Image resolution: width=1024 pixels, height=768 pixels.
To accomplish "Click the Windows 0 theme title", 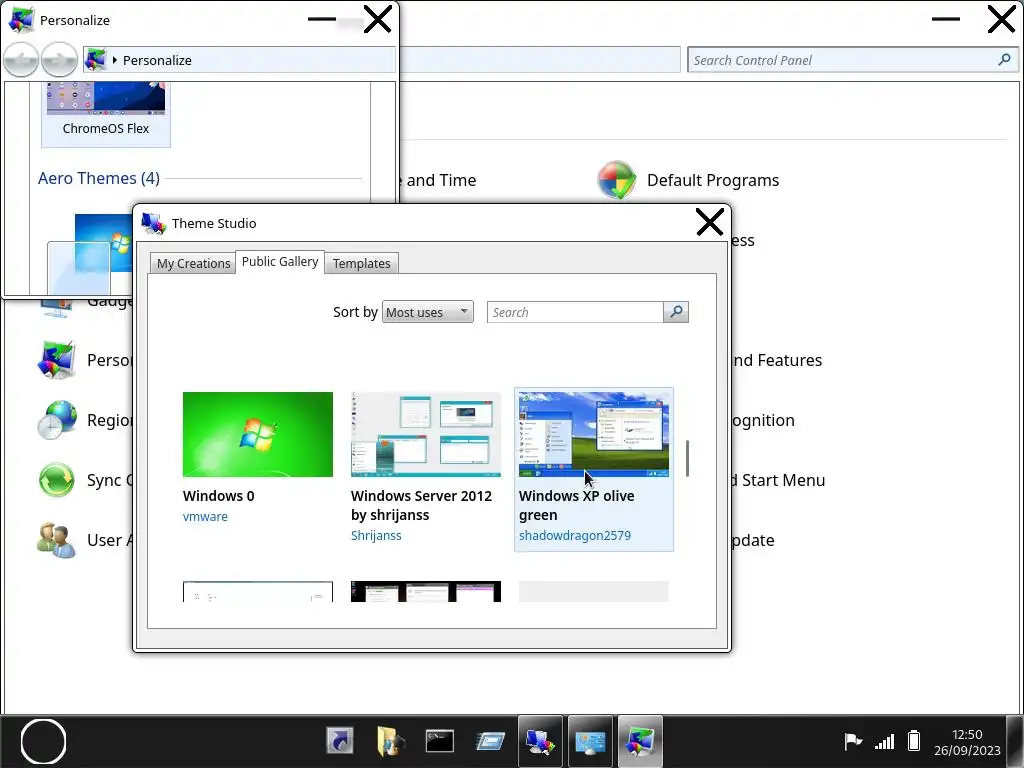I will [x=219, y=496].
